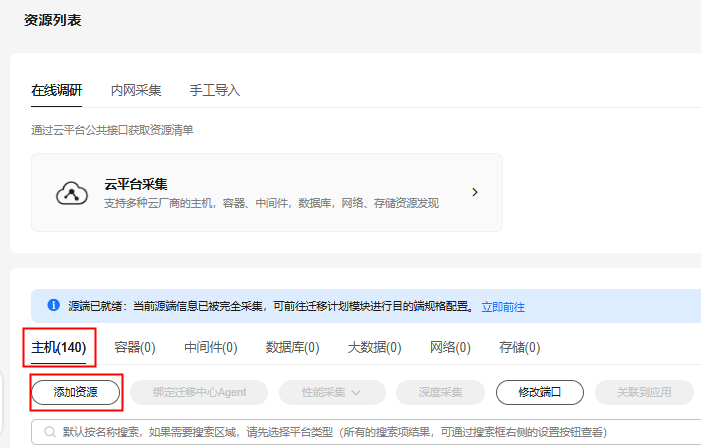Select the 数据库(0) tab
The image size is (701, 448).
point(292,347)
